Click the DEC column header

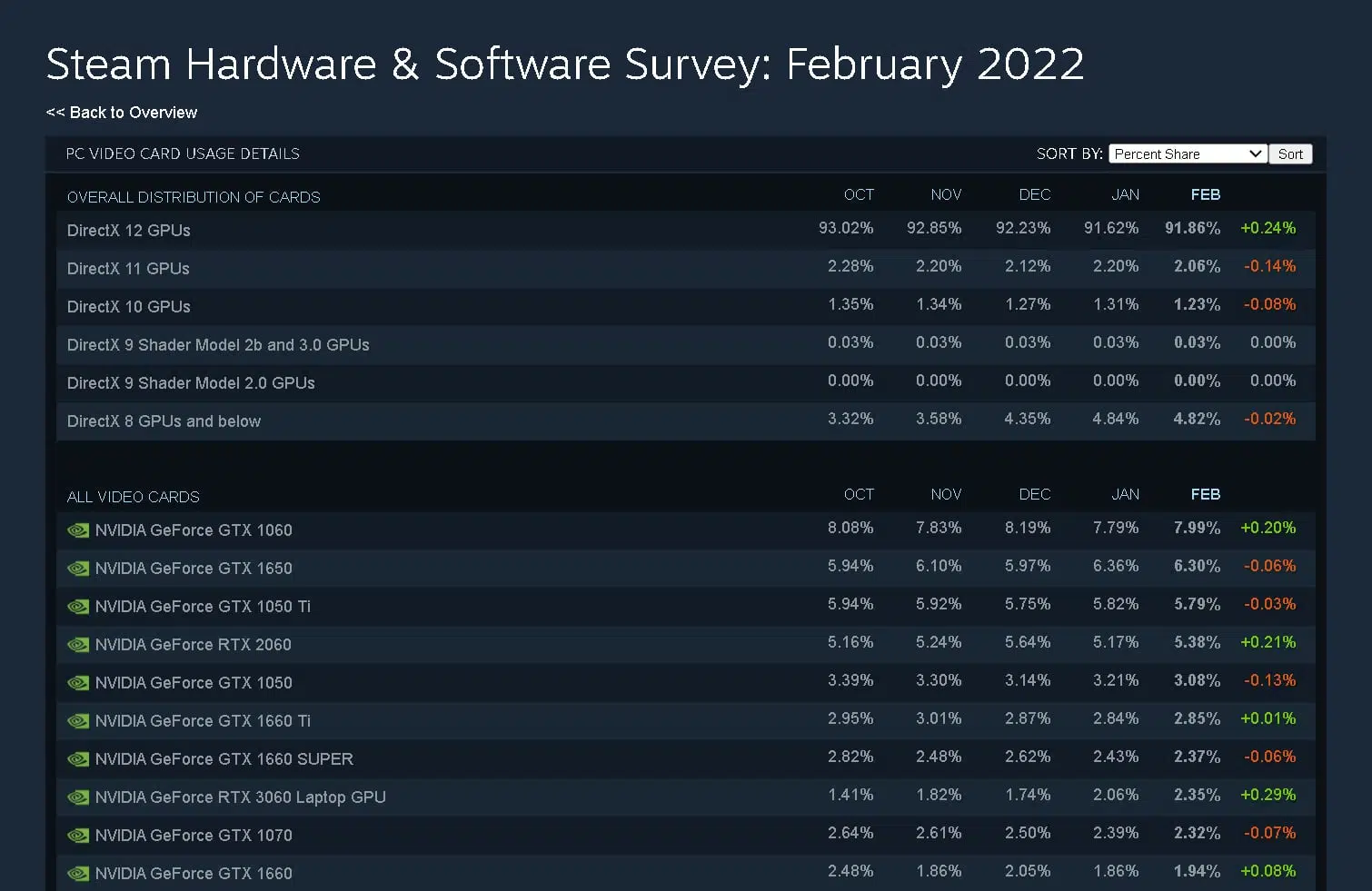click(x=1035, y=194)
